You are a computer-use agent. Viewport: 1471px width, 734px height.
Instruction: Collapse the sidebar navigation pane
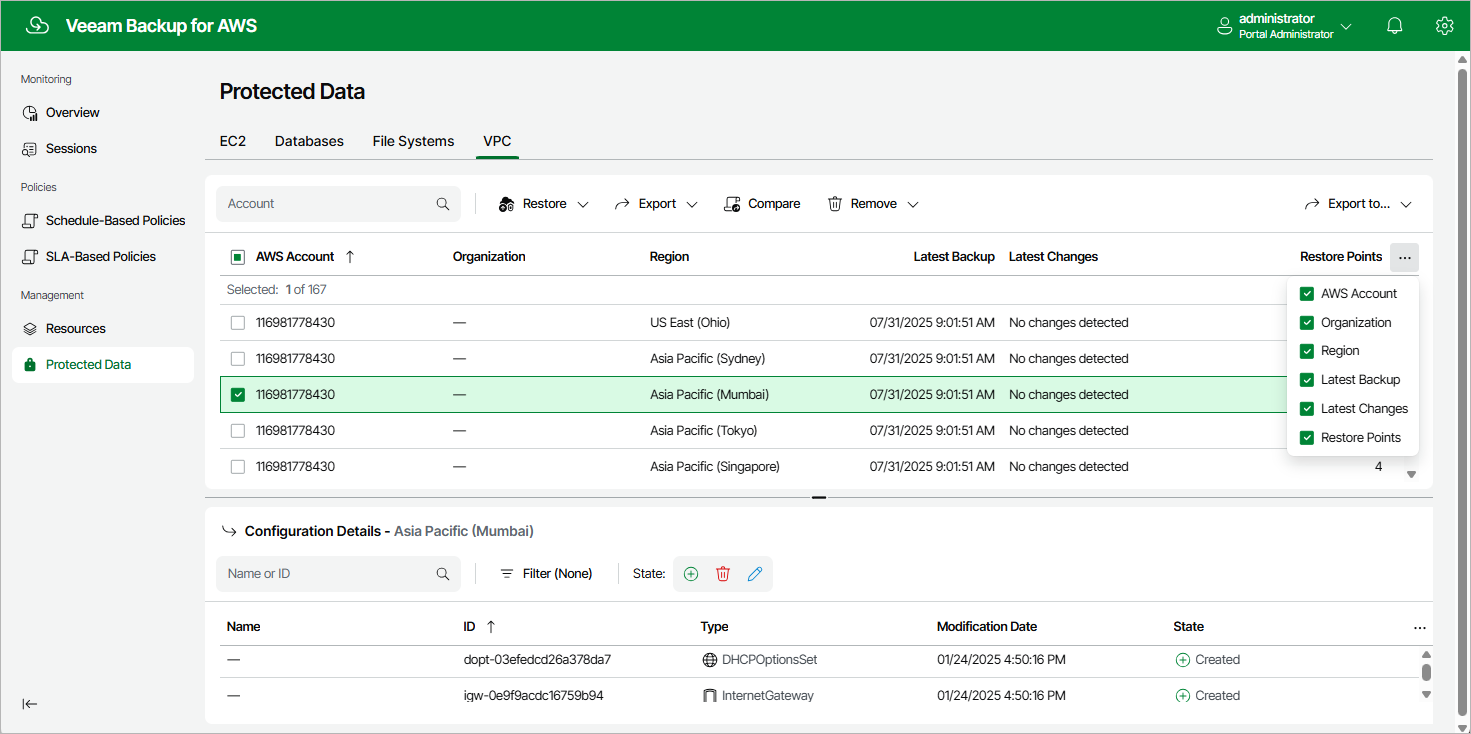(x=30, y=704)
